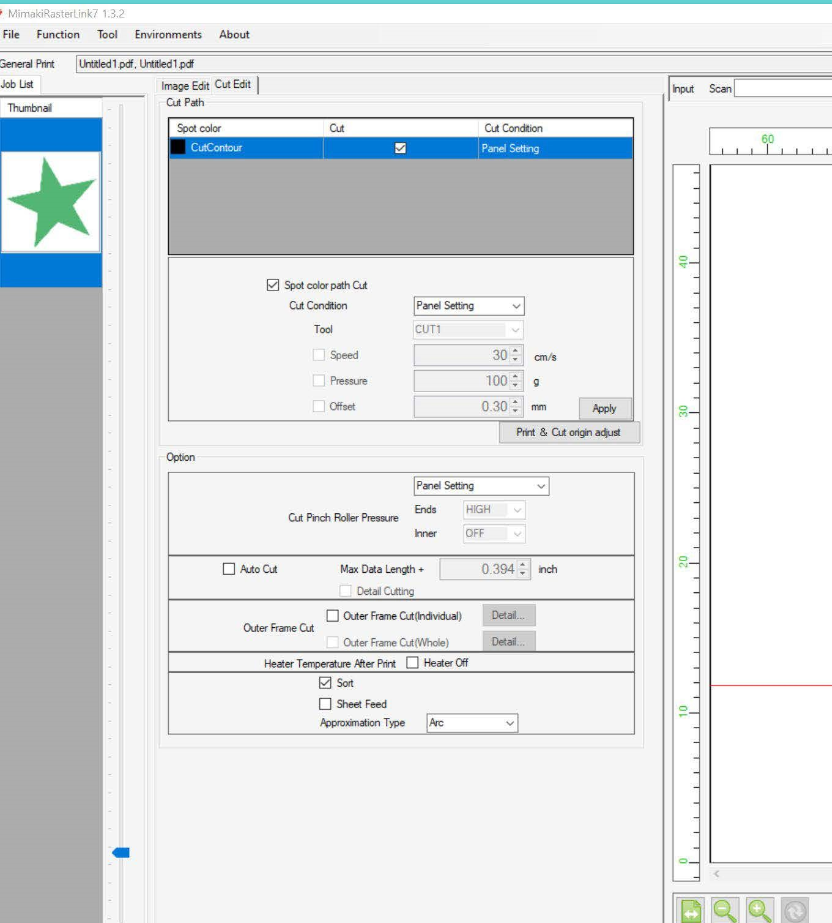832x923 pixels.
Task: Check the Auto Cut option
Action: pos(229,569)
